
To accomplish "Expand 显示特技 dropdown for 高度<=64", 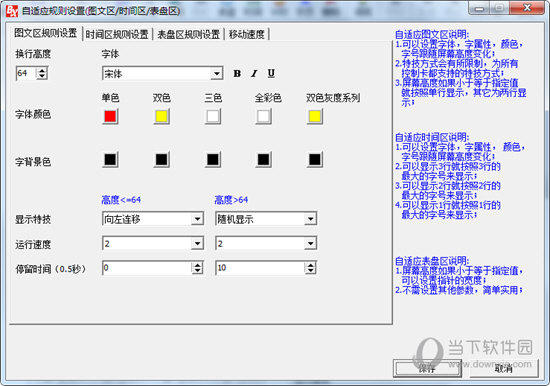I will point(153,219).
